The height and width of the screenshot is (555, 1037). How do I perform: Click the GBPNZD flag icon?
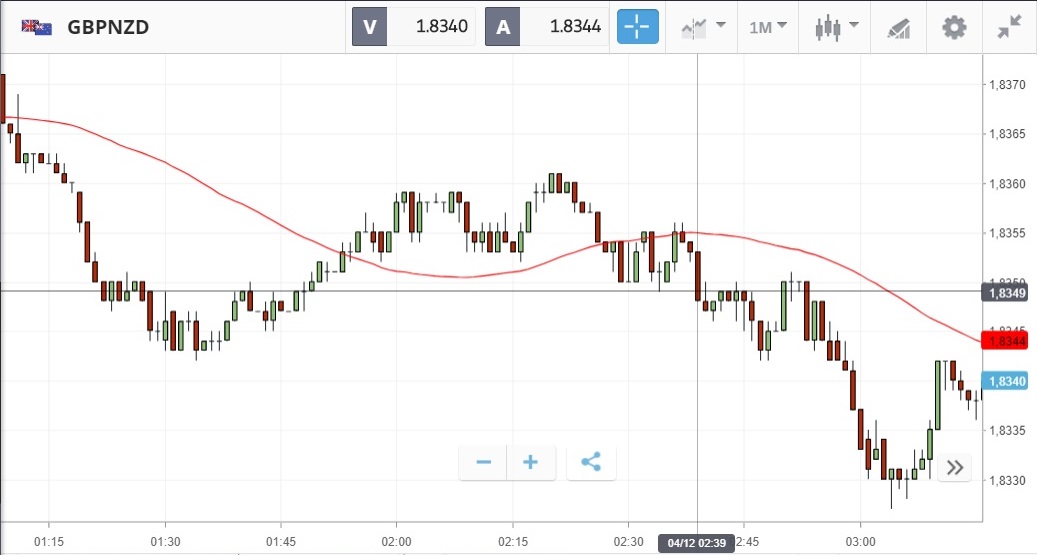[x=37, y=27]
